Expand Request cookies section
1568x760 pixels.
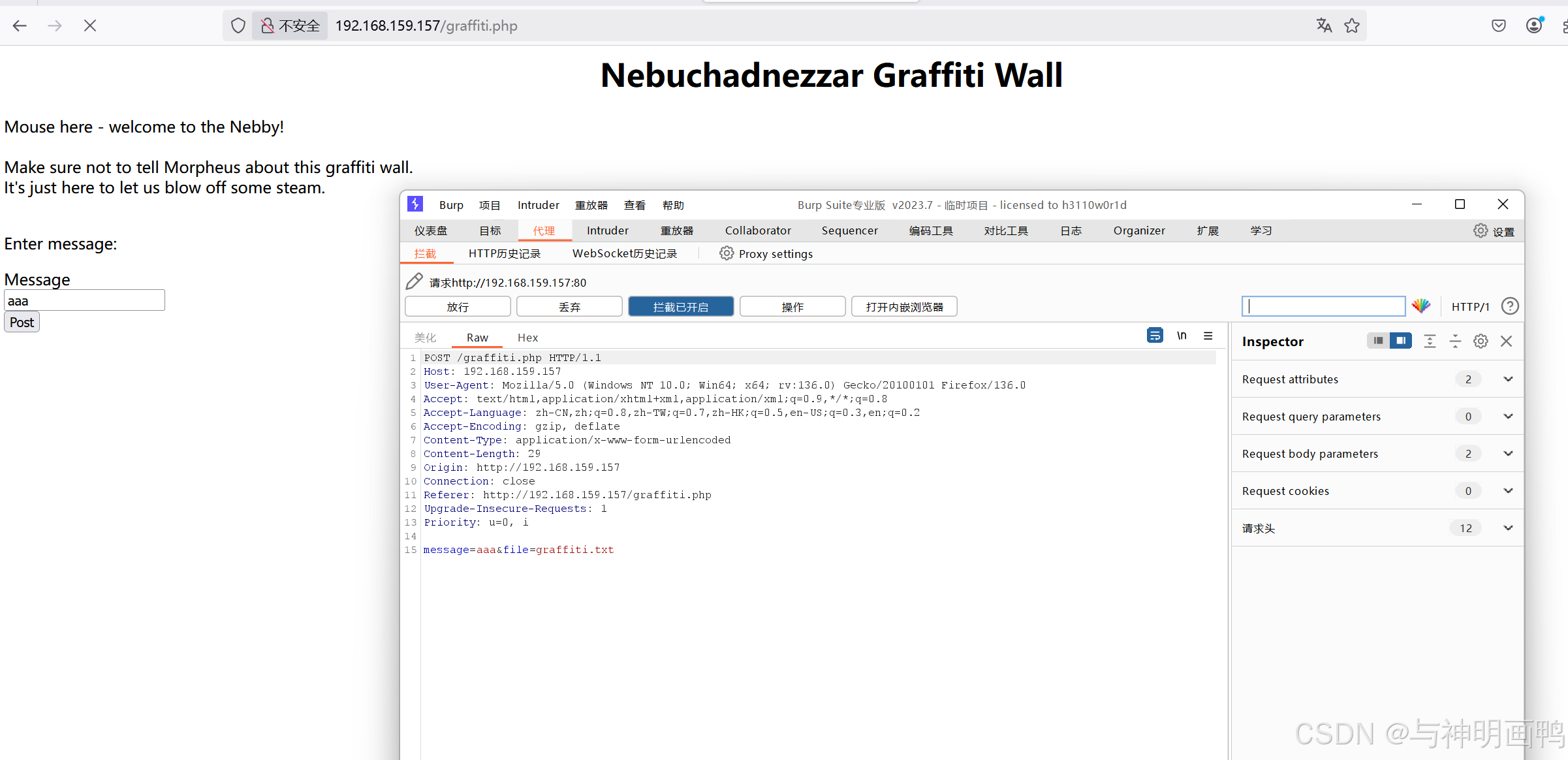(1508, 491)
